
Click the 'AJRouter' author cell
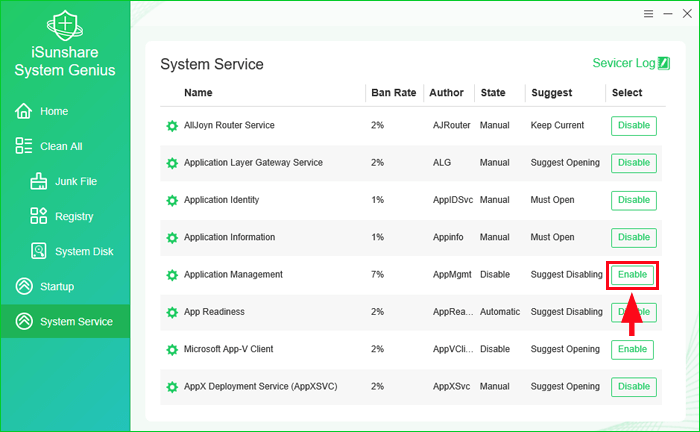(x=451, y=125)
